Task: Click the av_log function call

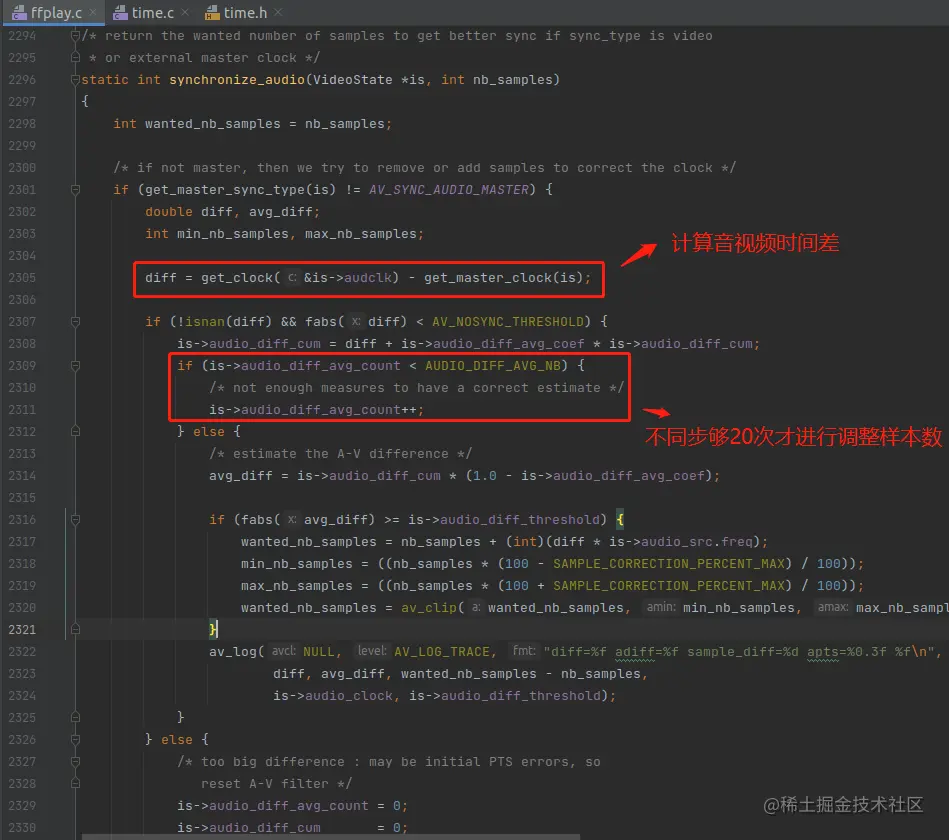Action: point(232,652)
